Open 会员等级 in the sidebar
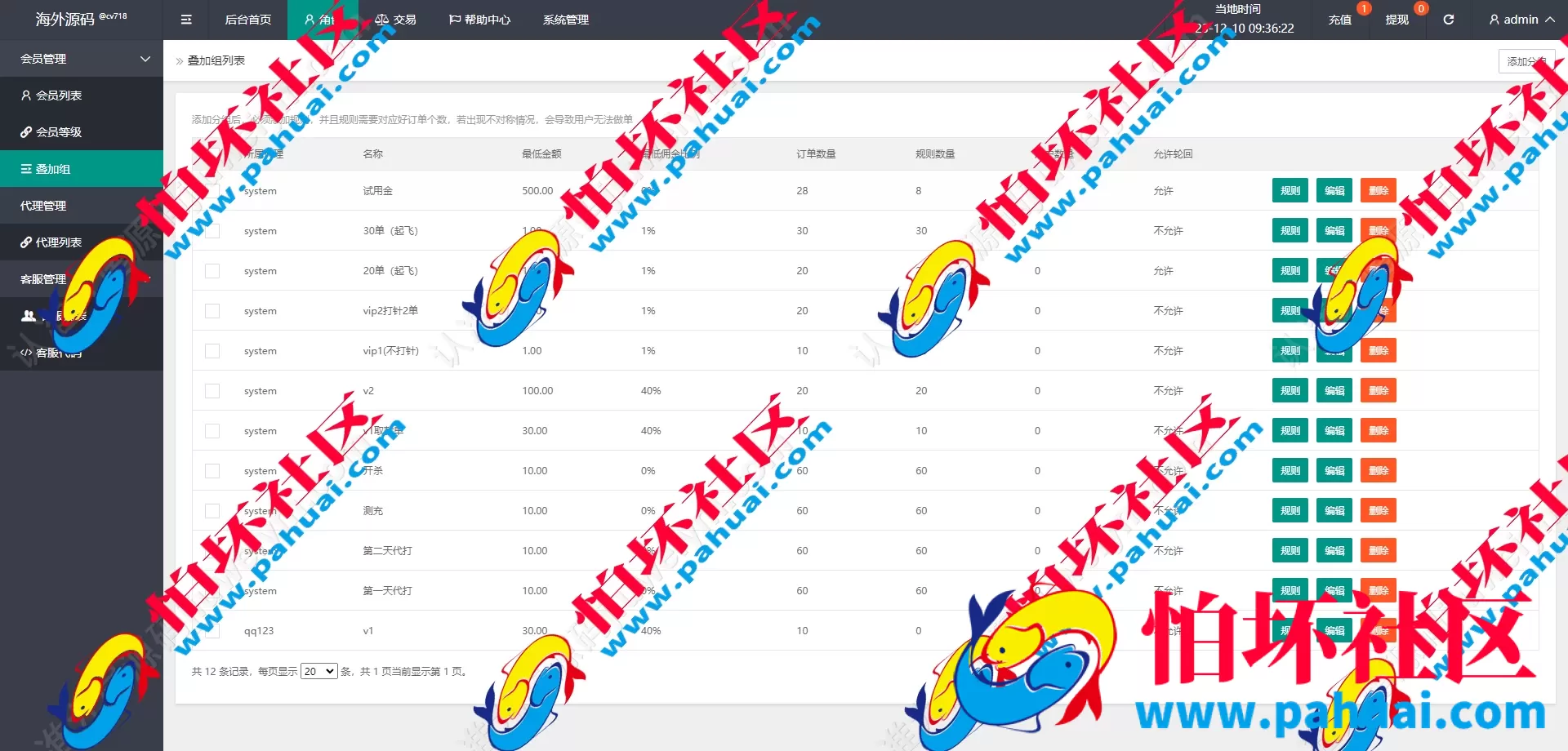This screenshot has height=751, width=1568. pos(58,132)
